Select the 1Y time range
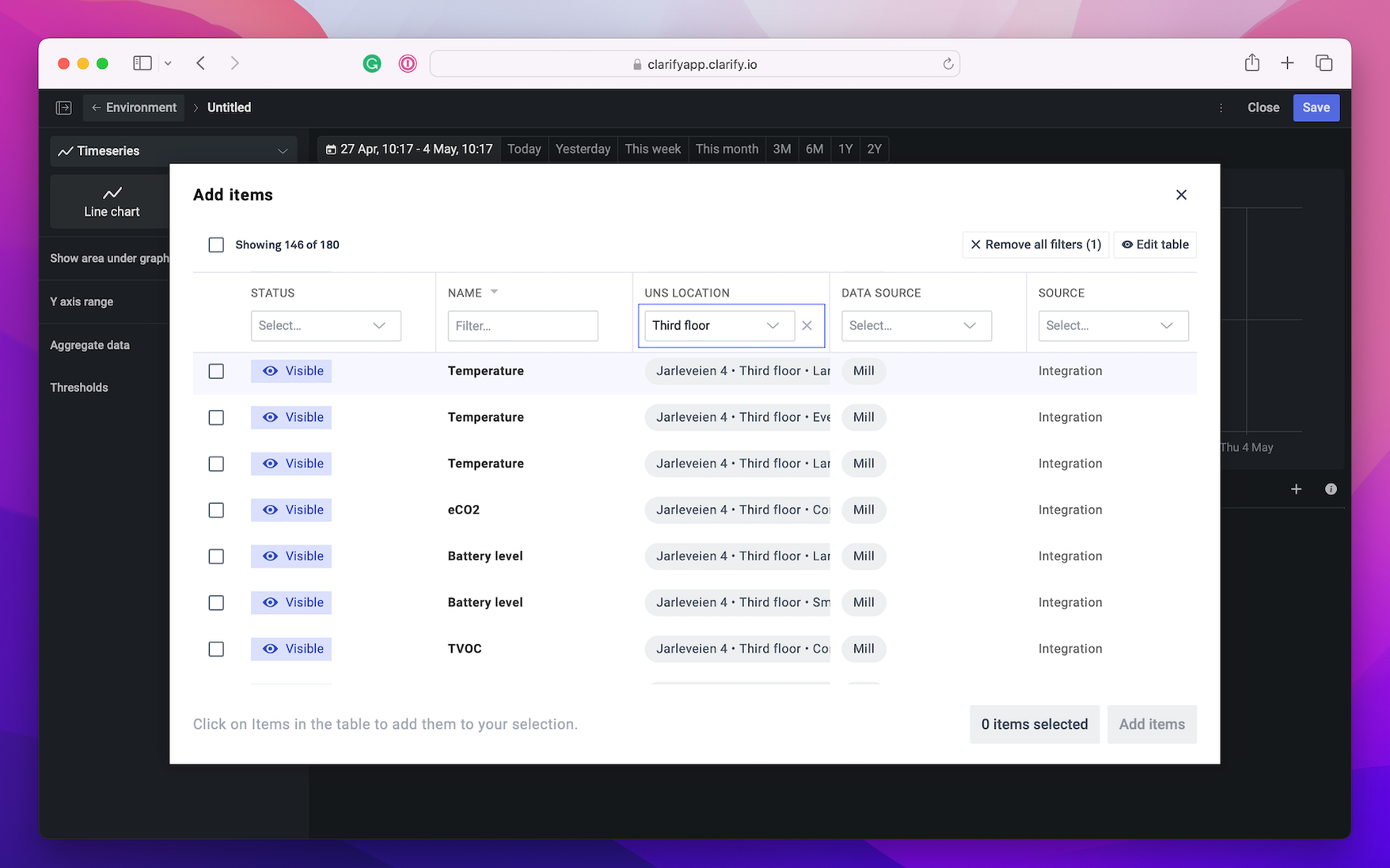 (x=845, y=149)
